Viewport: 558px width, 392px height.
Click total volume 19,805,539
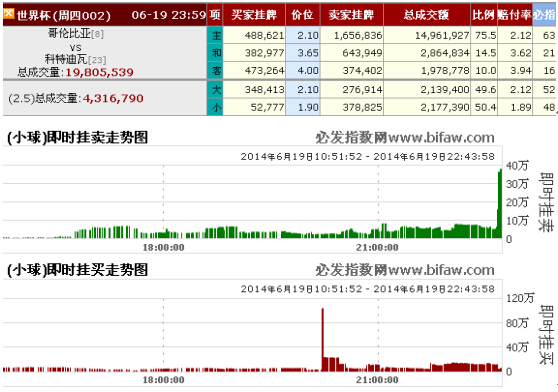coord(99,73)
